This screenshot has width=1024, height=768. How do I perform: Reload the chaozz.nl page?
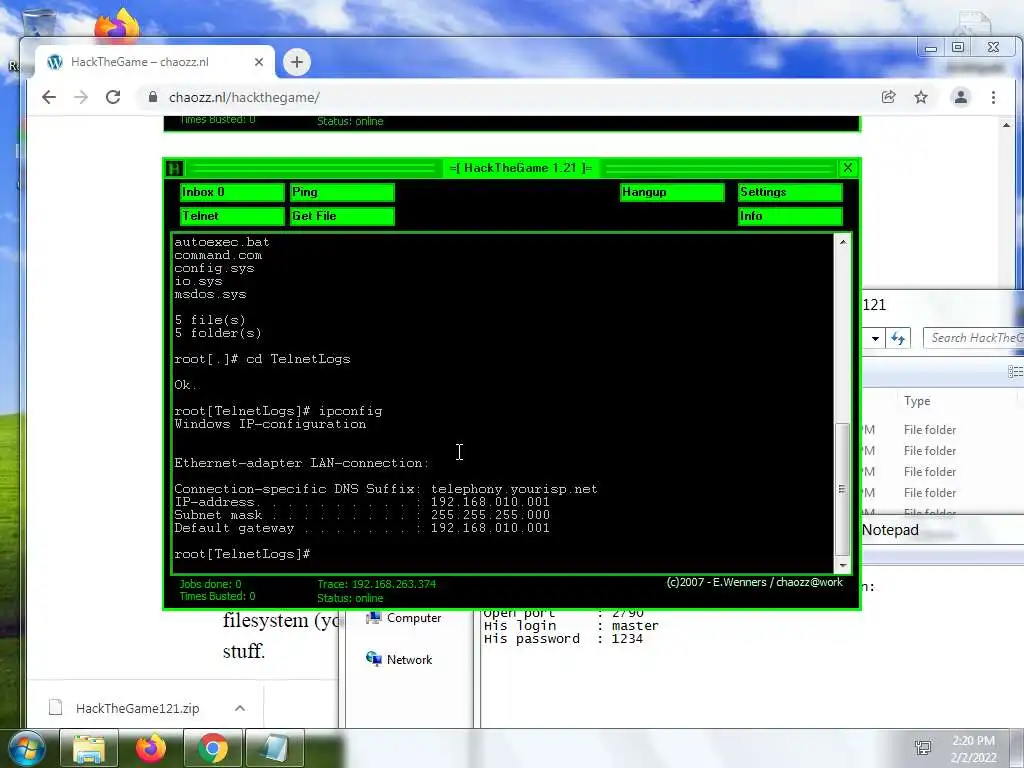(113, 97)
